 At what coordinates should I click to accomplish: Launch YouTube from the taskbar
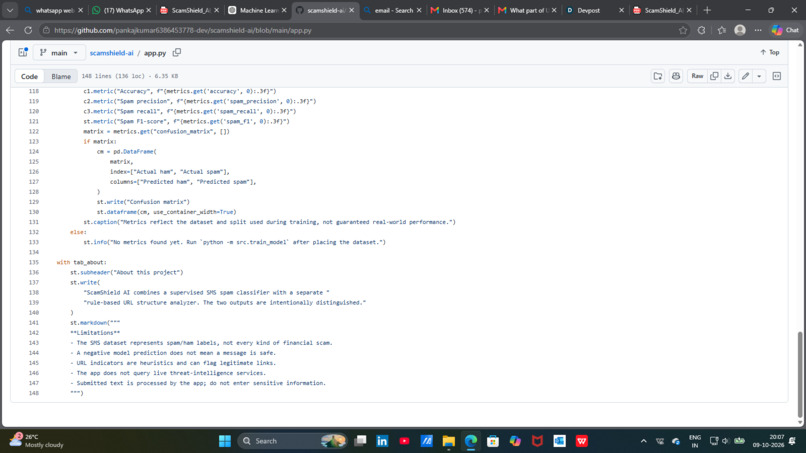click(405, 441)
